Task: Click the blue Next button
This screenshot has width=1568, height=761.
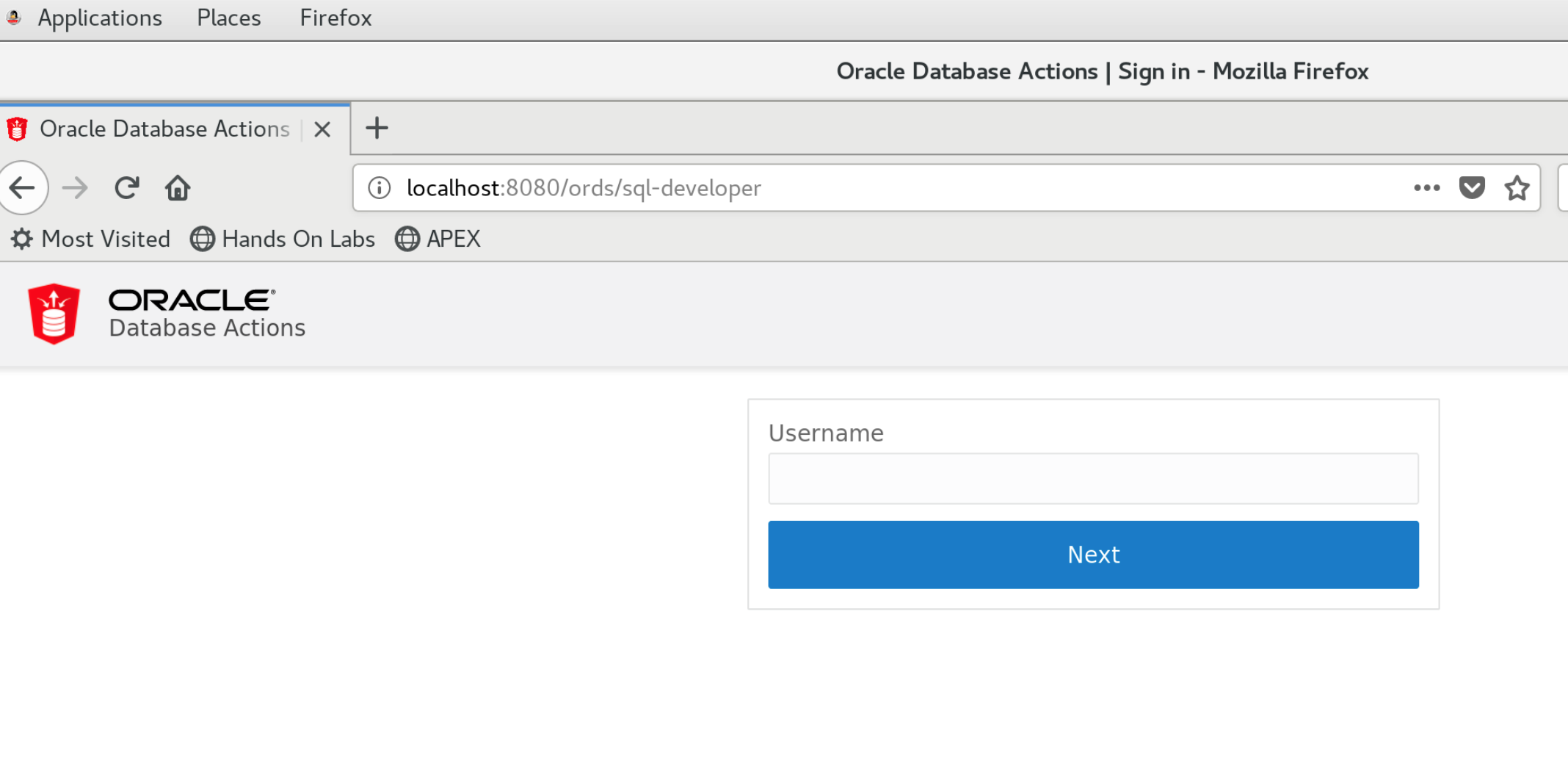Action: coord(1093,555)
